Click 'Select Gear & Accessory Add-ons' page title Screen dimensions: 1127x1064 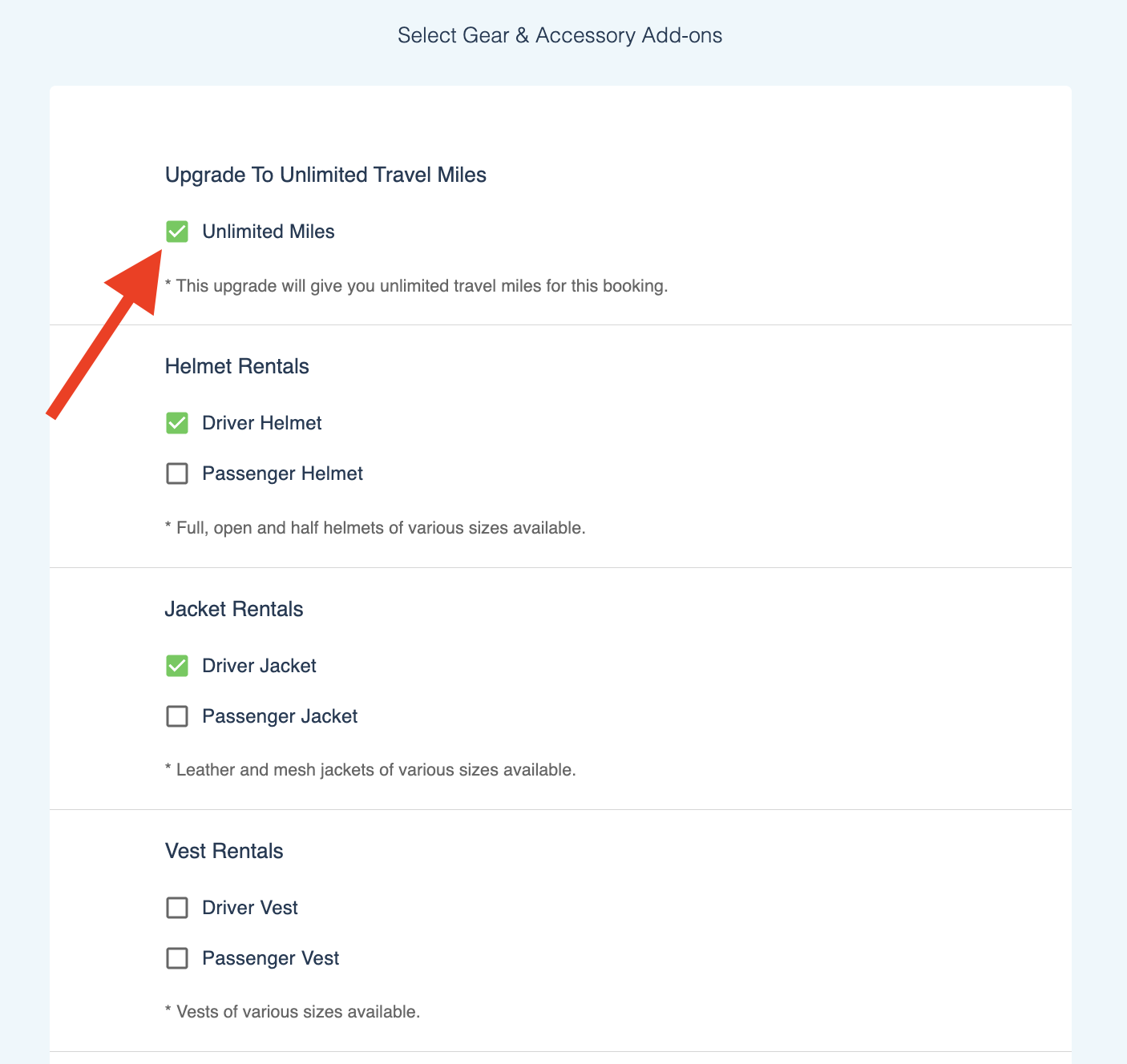(x=560, y=35)
